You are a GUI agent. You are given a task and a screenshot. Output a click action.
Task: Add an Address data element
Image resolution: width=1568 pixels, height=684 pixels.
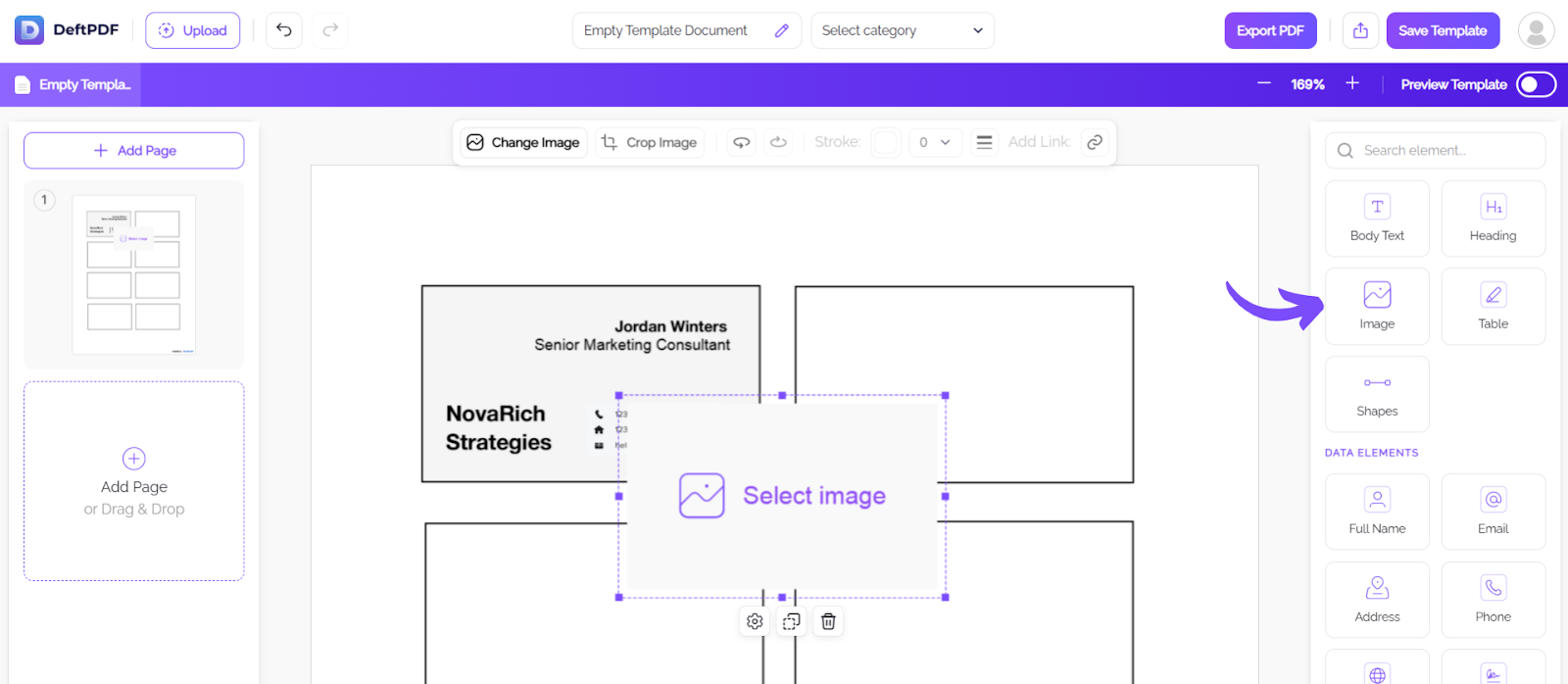tap(1377, 600)
